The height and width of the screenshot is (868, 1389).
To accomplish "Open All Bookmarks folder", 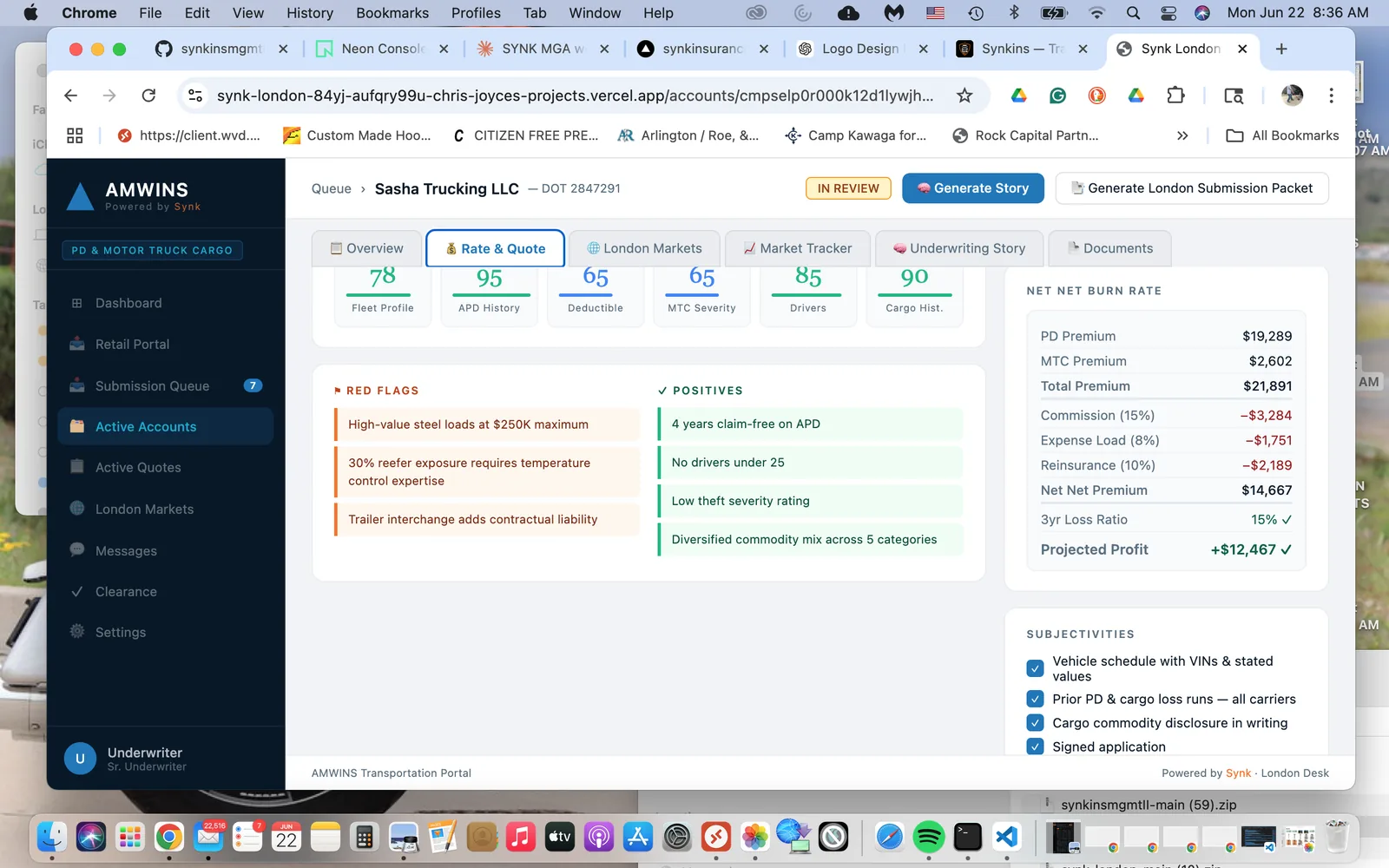I will click(x=1283, y=135).
